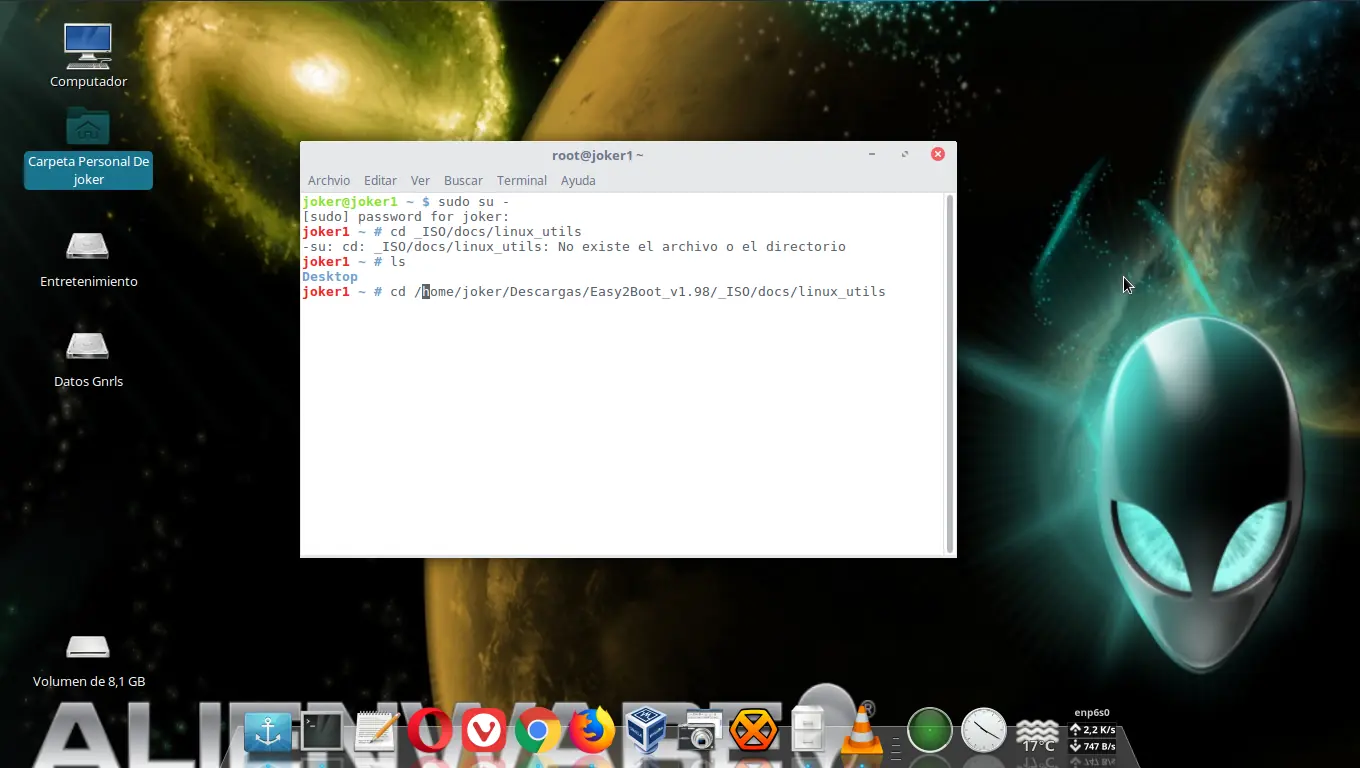Screen dimensions: 1360x768
Task: Open the Buscar menu
Action: click(x=463, y=180)
